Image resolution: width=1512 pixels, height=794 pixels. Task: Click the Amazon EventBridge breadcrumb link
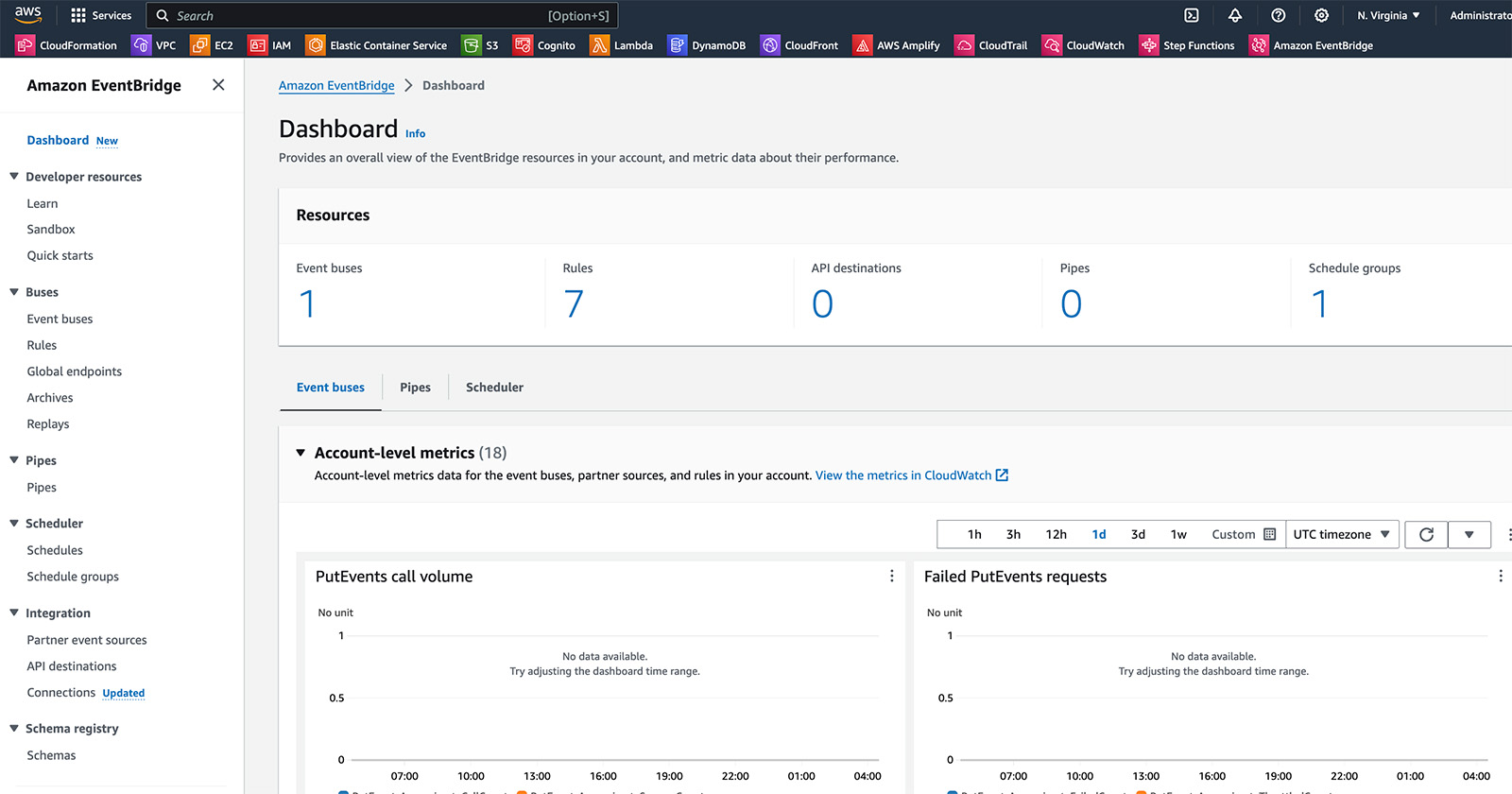(x=336, y=85)
